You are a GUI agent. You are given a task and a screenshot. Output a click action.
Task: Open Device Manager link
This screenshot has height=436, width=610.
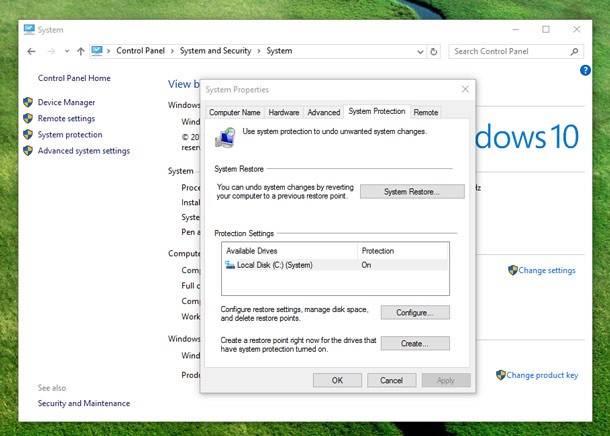click(x=66, y=102)
